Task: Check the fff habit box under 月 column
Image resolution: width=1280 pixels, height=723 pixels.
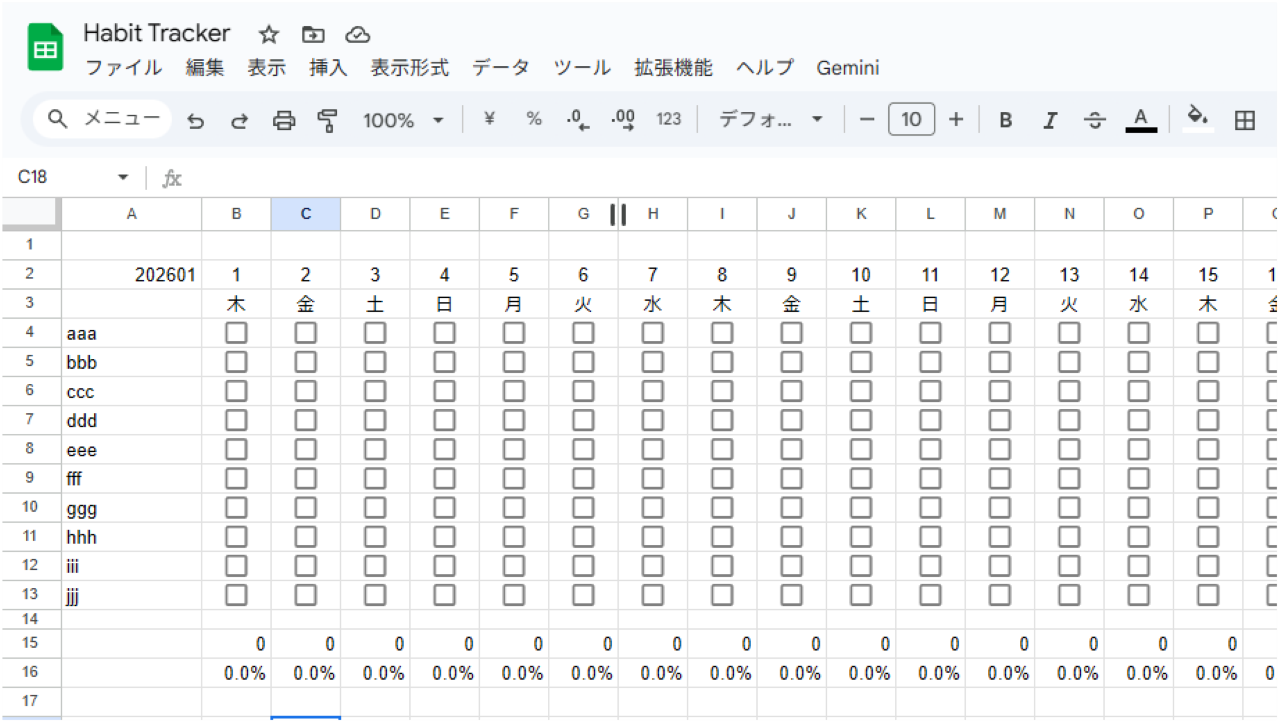Action: (513, 478)
